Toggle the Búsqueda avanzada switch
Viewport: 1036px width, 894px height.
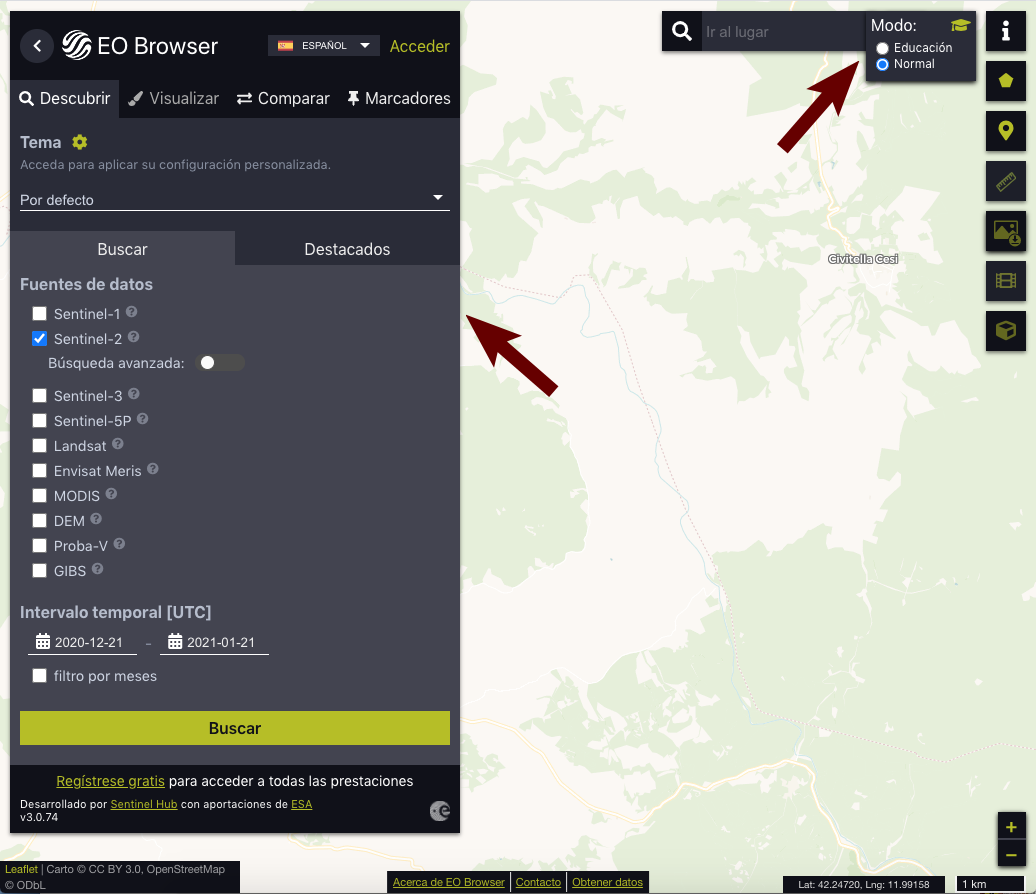(x=220, y=363)
